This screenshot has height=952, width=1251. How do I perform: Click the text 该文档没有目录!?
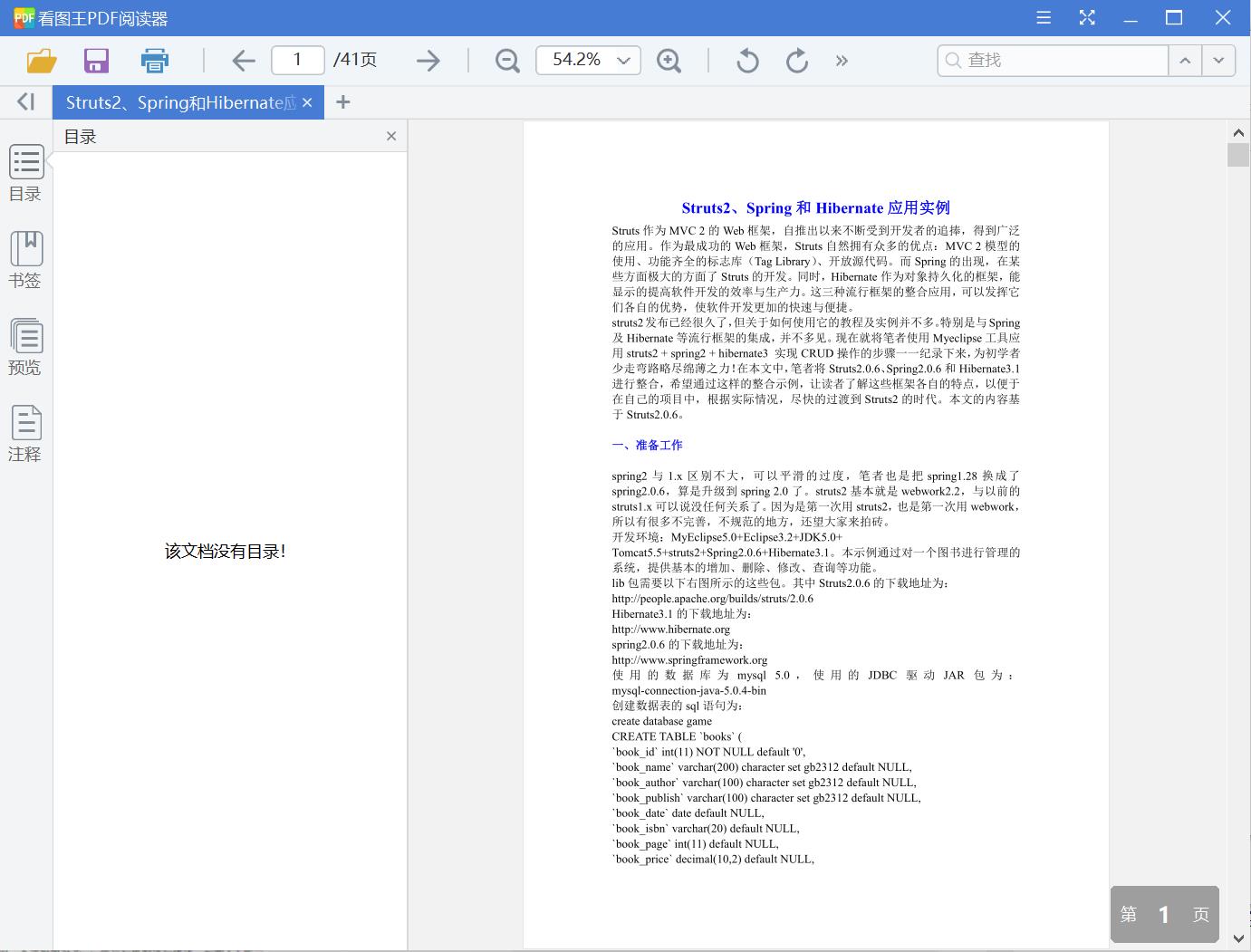(x=225, y=551)
